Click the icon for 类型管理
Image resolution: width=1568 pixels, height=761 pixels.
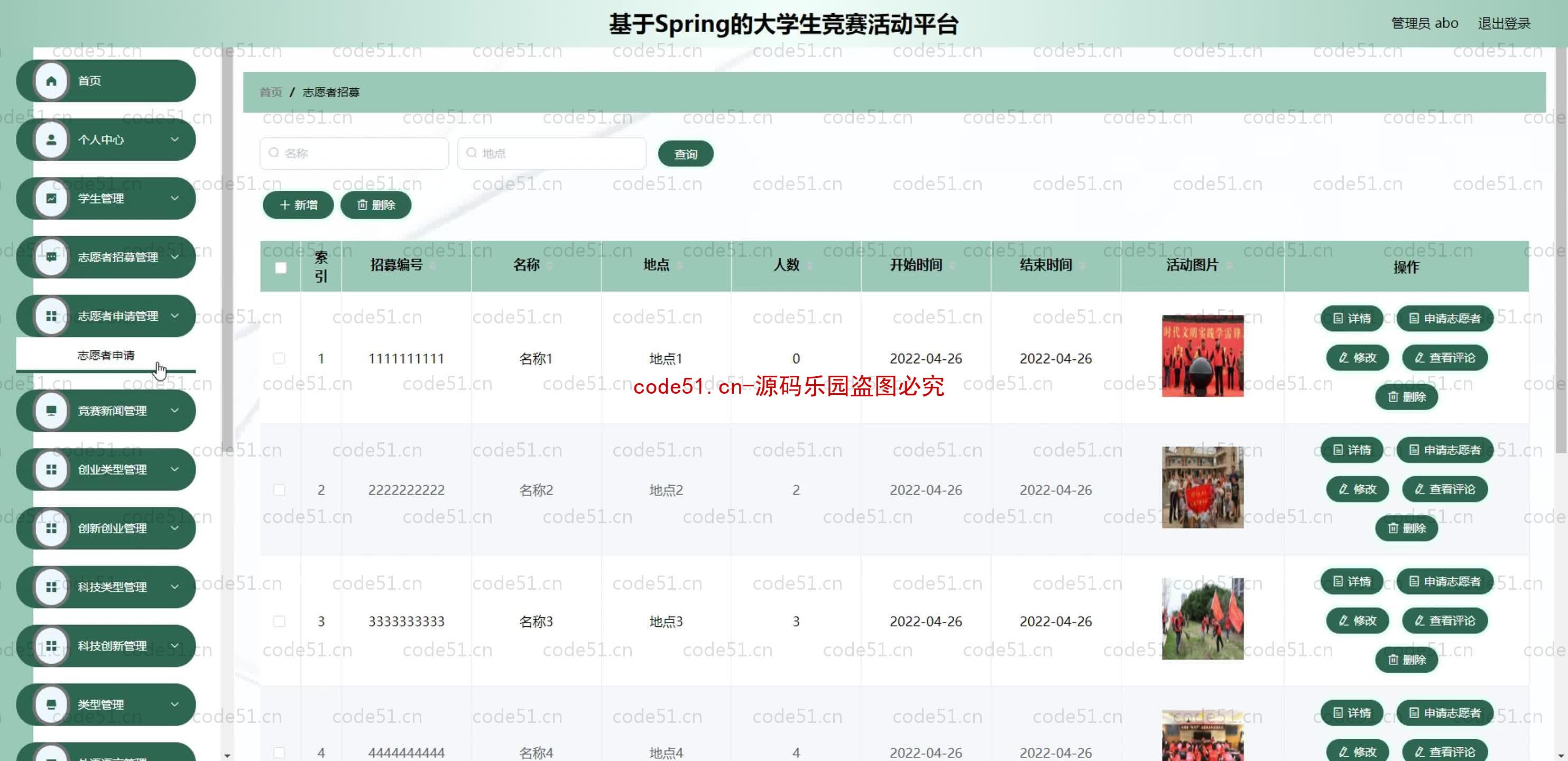coord(51,704)
